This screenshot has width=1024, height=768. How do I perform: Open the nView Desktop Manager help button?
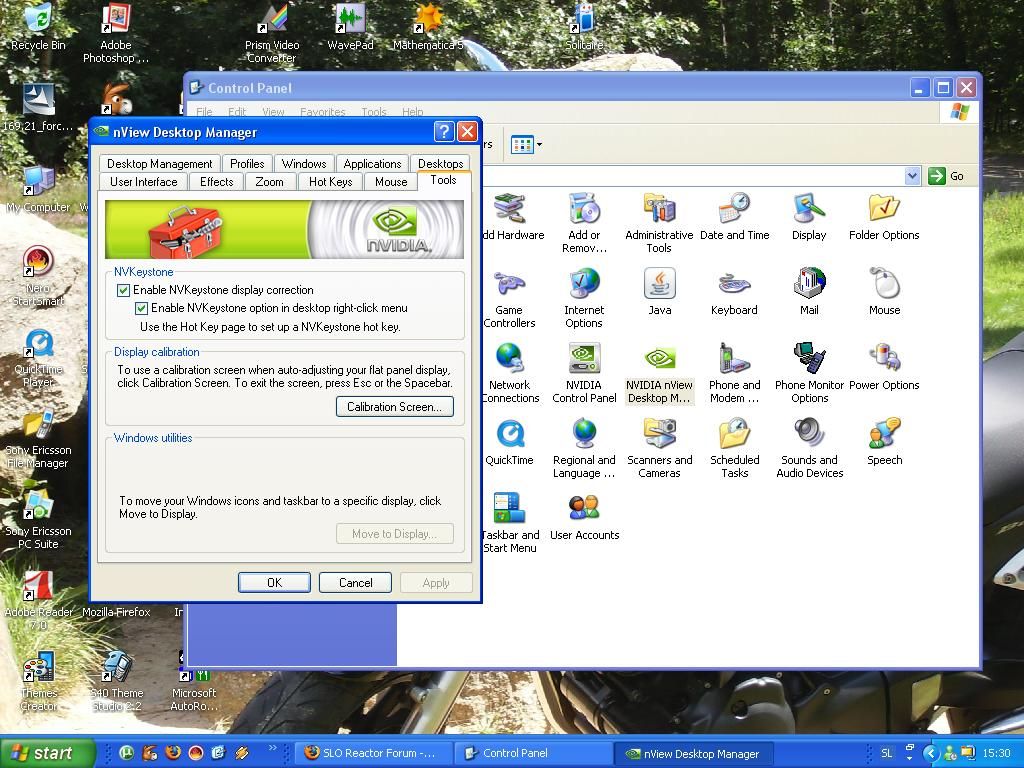(x=443, y=132)
